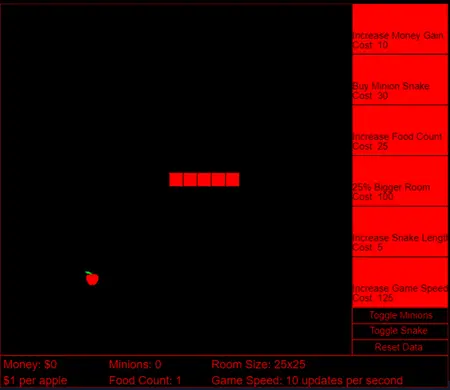The image size is (450, 390).
Task: Click the Money: $0 status text
Action: point(30,364)
